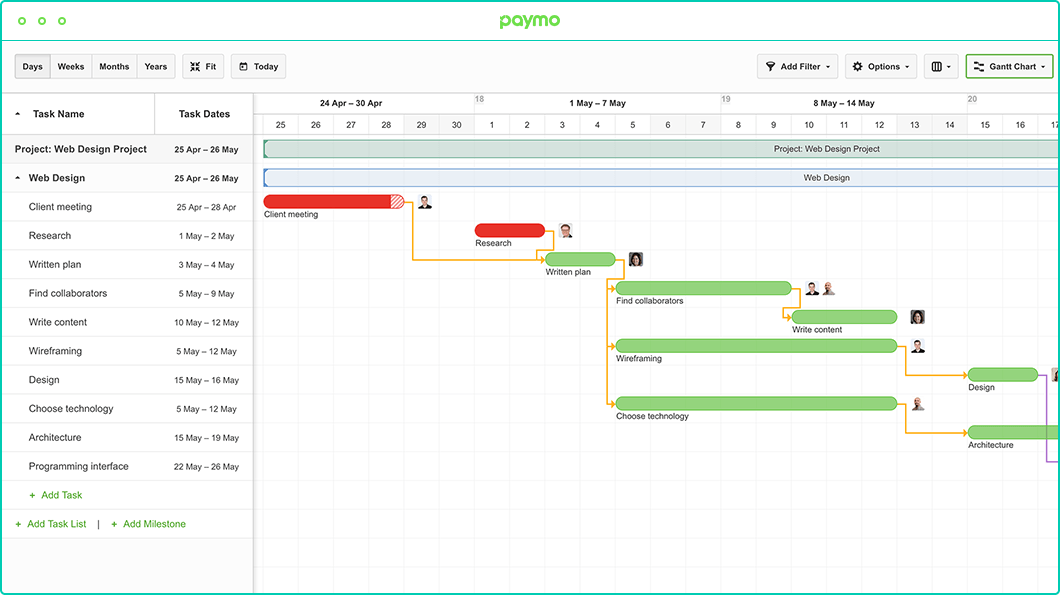The height and width of the screenshot is (595, 1060).
Task: Click the red Client meeting Gantt bar
Action: (334, 201)
